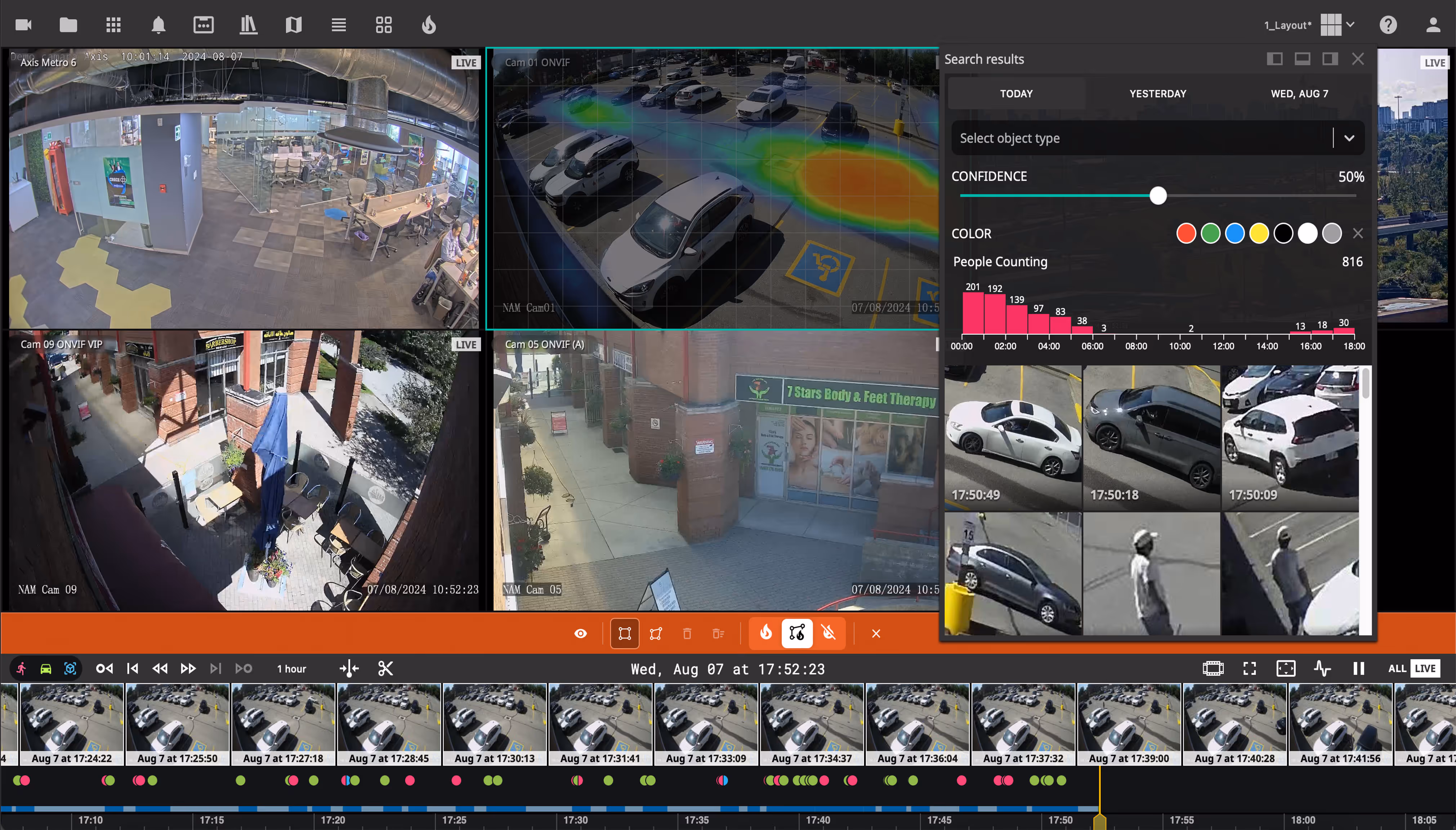The width and height of the screenshot is (1456, 830).
Task: Open the 17:50:18 search result thumbnail
Action: [x=1151, y=437]
